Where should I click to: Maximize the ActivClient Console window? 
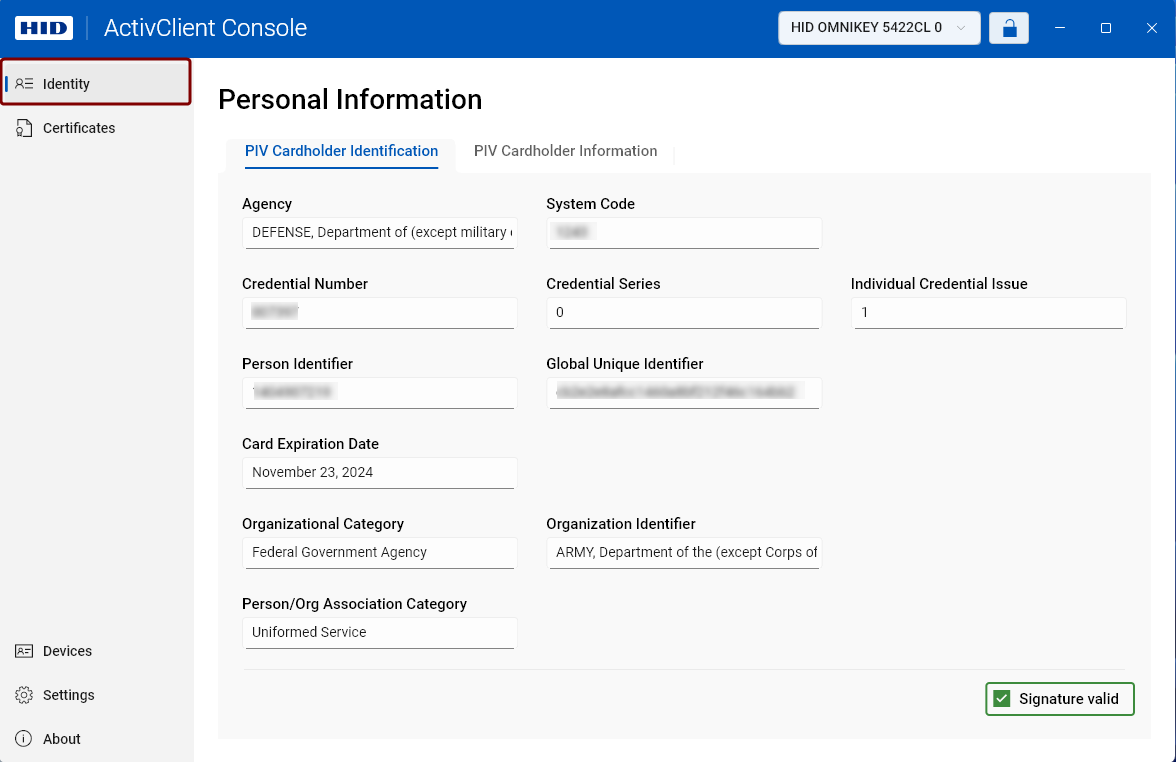[1106, 28]
